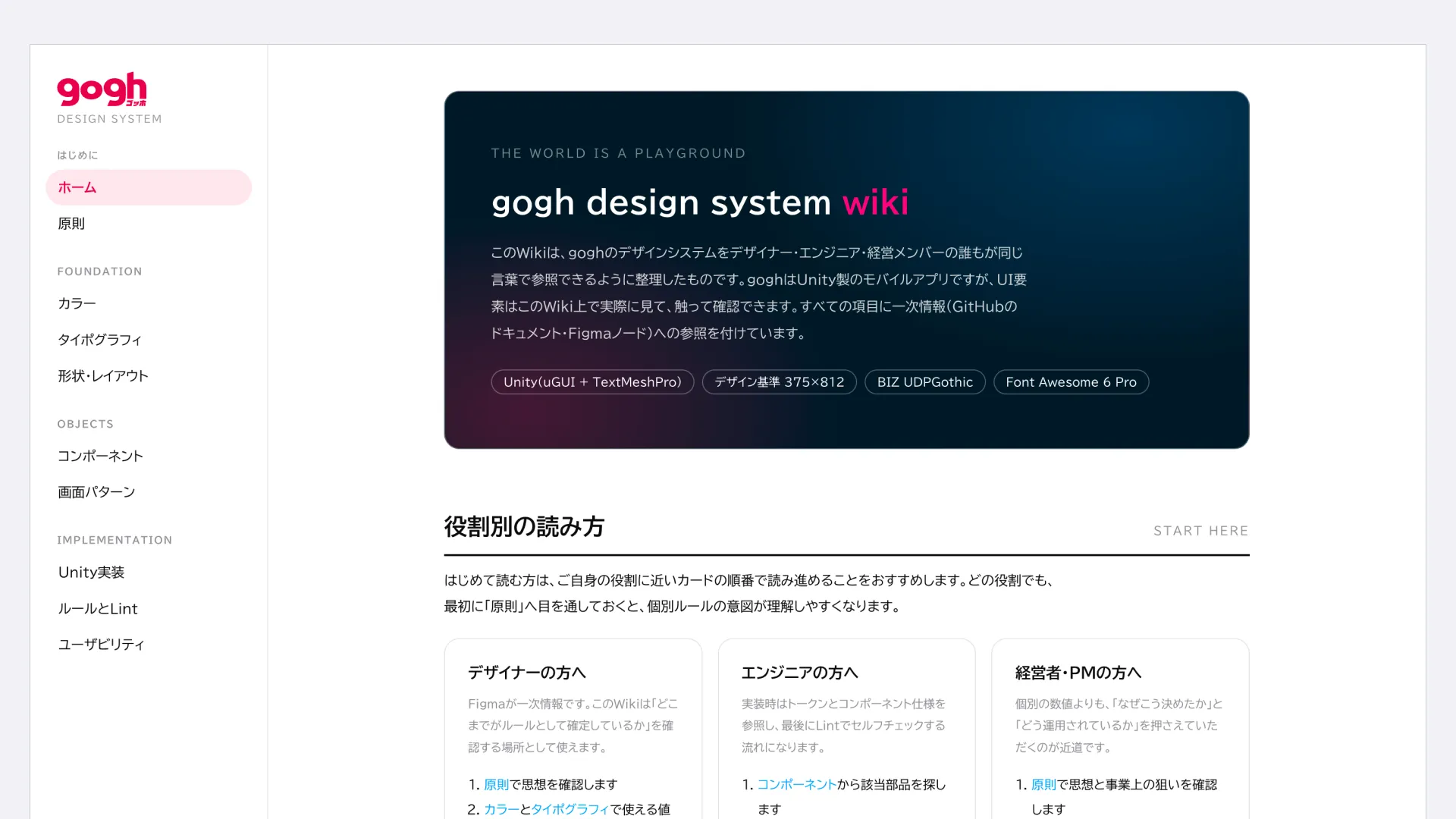Open the ホーム sidebar item
The height and width of the screenshot is (819, 1456).
(149, 187)
